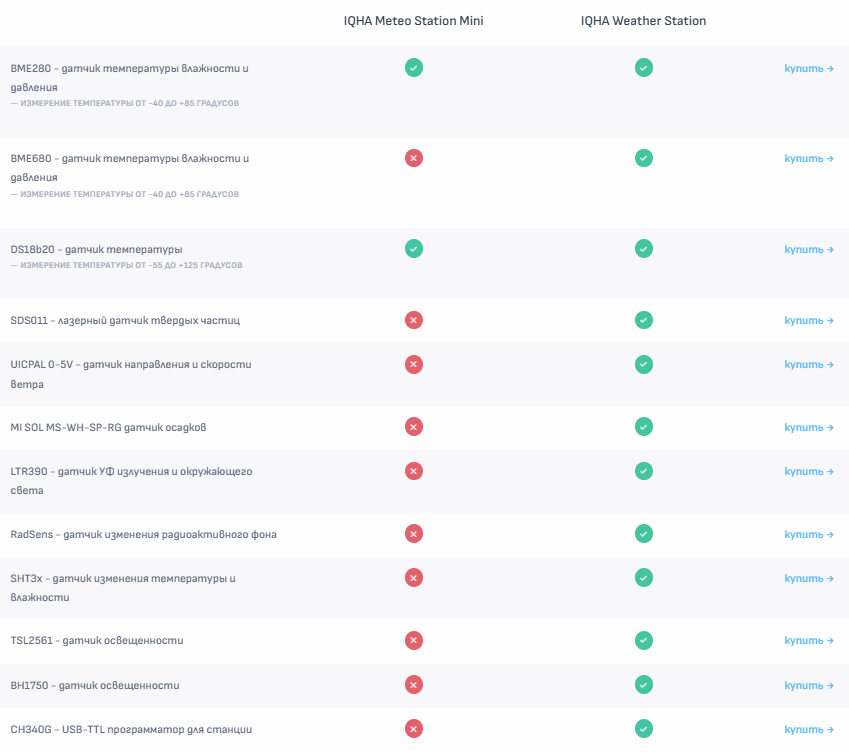The height and width of the screenshot is (752, 849).
Task: Click the red cross in the TSL2561 row
Action: 414,640
